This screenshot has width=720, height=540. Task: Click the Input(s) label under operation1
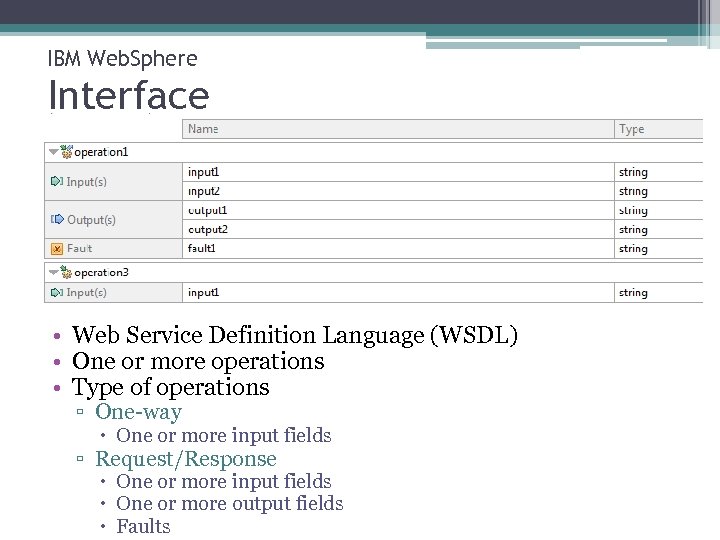click(86, 182)
